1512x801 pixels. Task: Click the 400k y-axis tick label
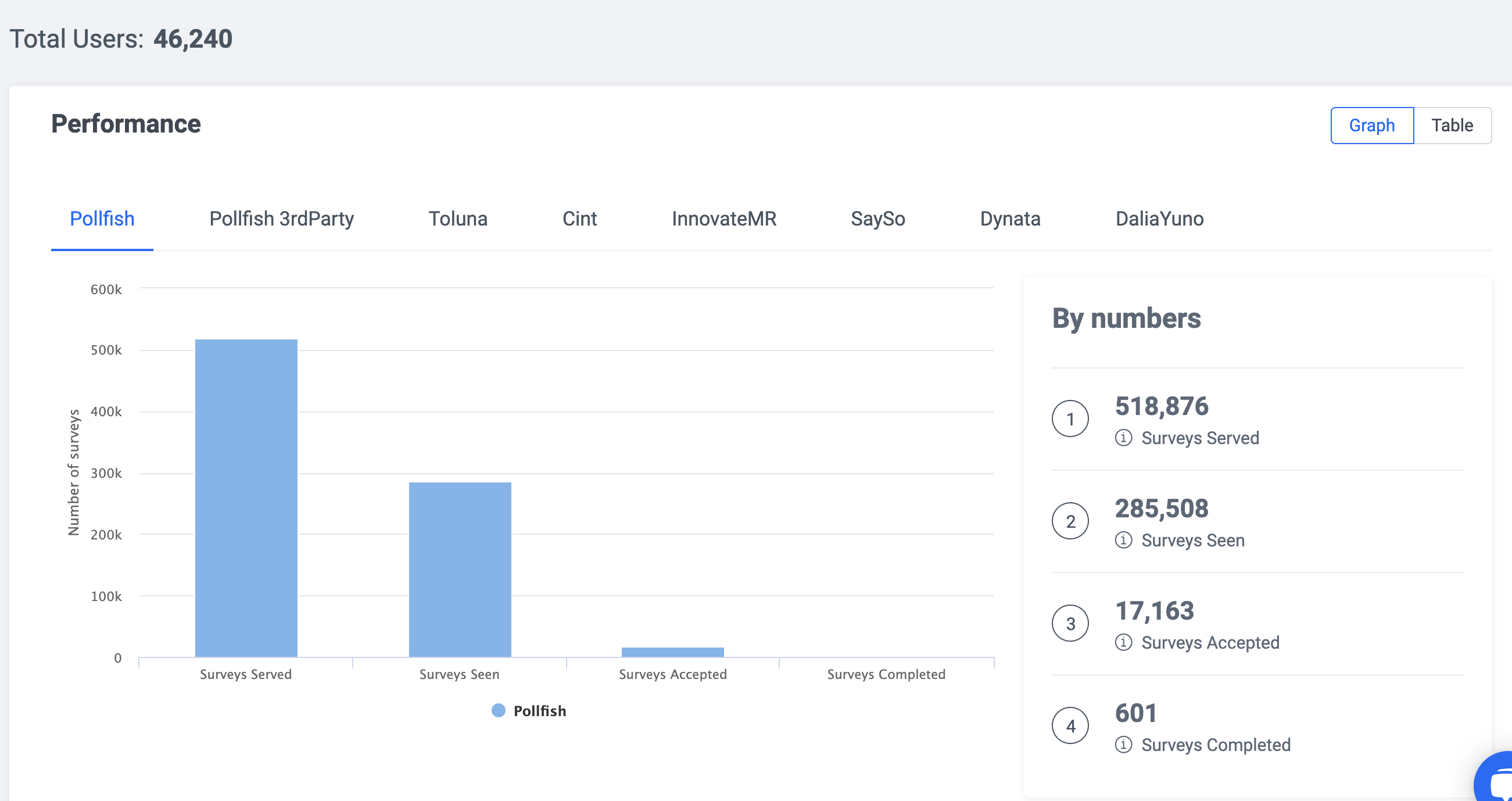pyautogui.click(x=106, y=412)
